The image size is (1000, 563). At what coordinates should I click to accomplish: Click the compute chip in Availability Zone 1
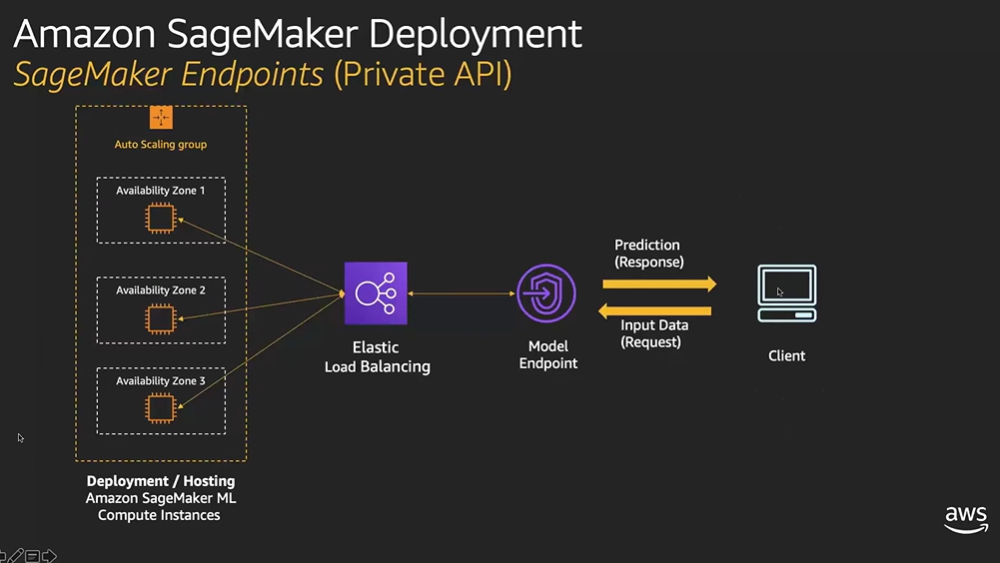161,218
